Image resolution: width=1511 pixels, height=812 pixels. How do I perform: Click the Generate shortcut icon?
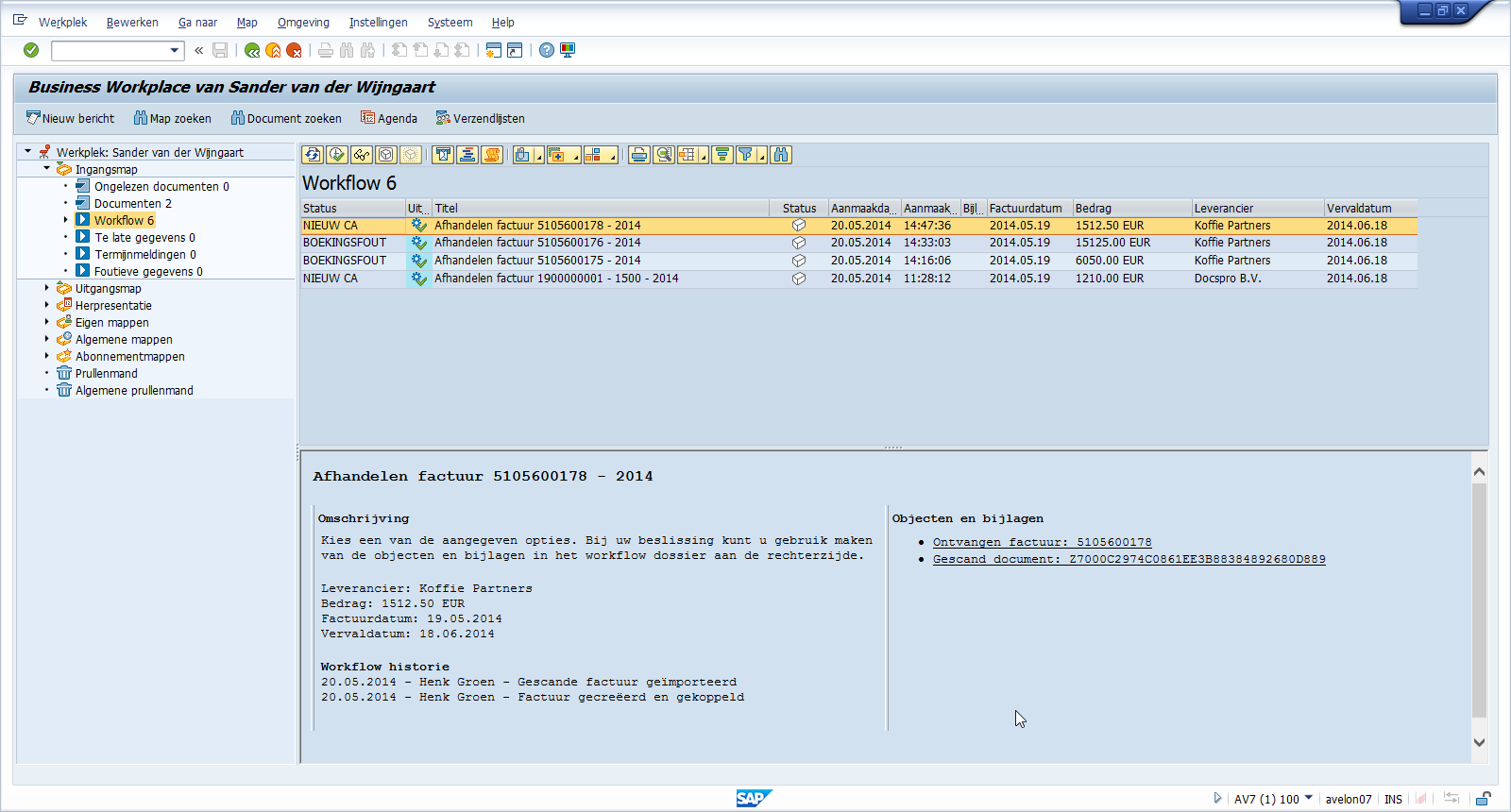515,50
